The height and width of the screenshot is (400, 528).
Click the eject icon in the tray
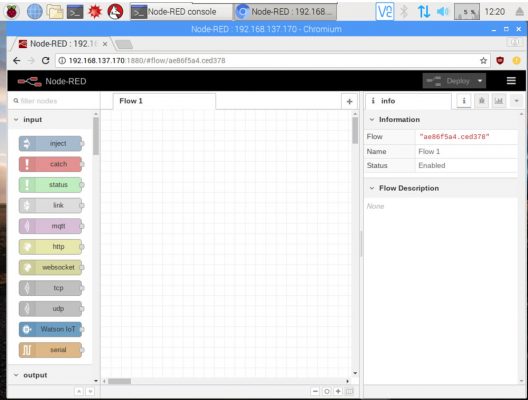520,11
